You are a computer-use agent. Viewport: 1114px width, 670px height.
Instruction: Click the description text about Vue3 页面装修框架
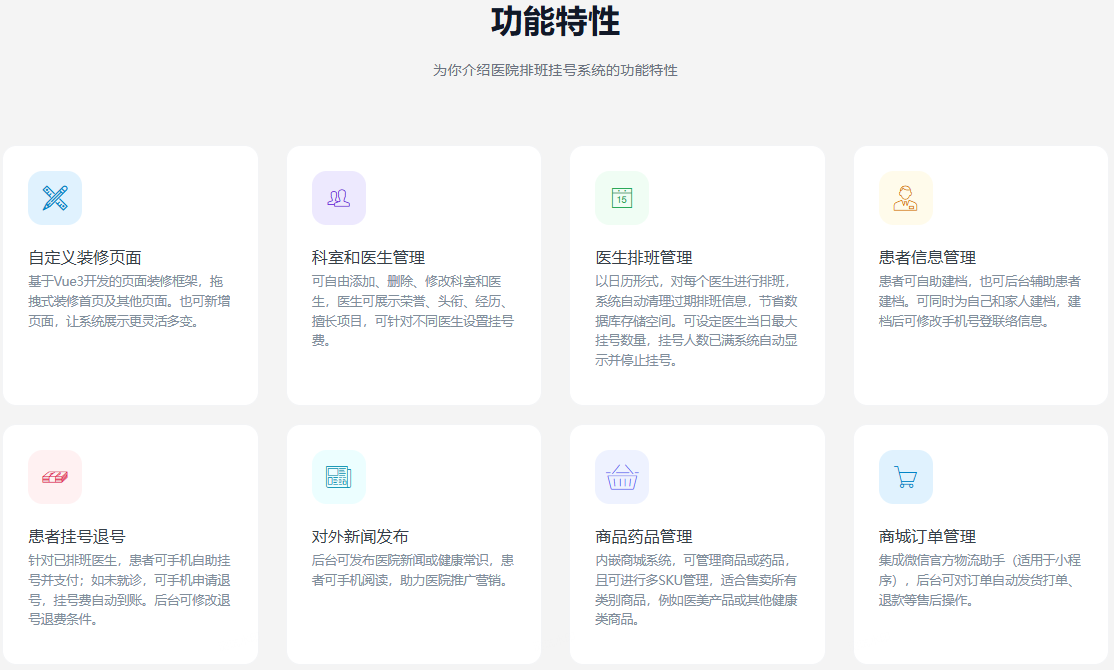(x=126, y=301)
